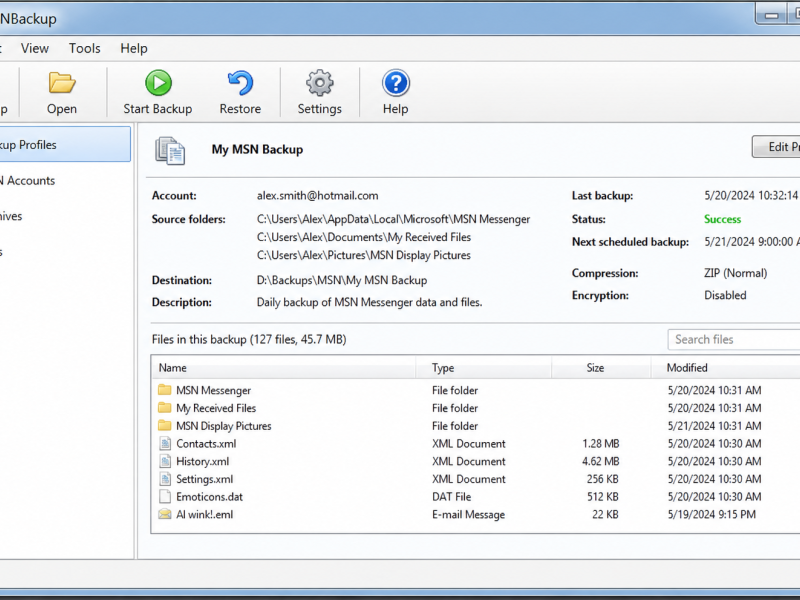The height and width of the screenshot is (600, 800).
Task: Click the DAT File type cell
Action: tap(452, 496)
